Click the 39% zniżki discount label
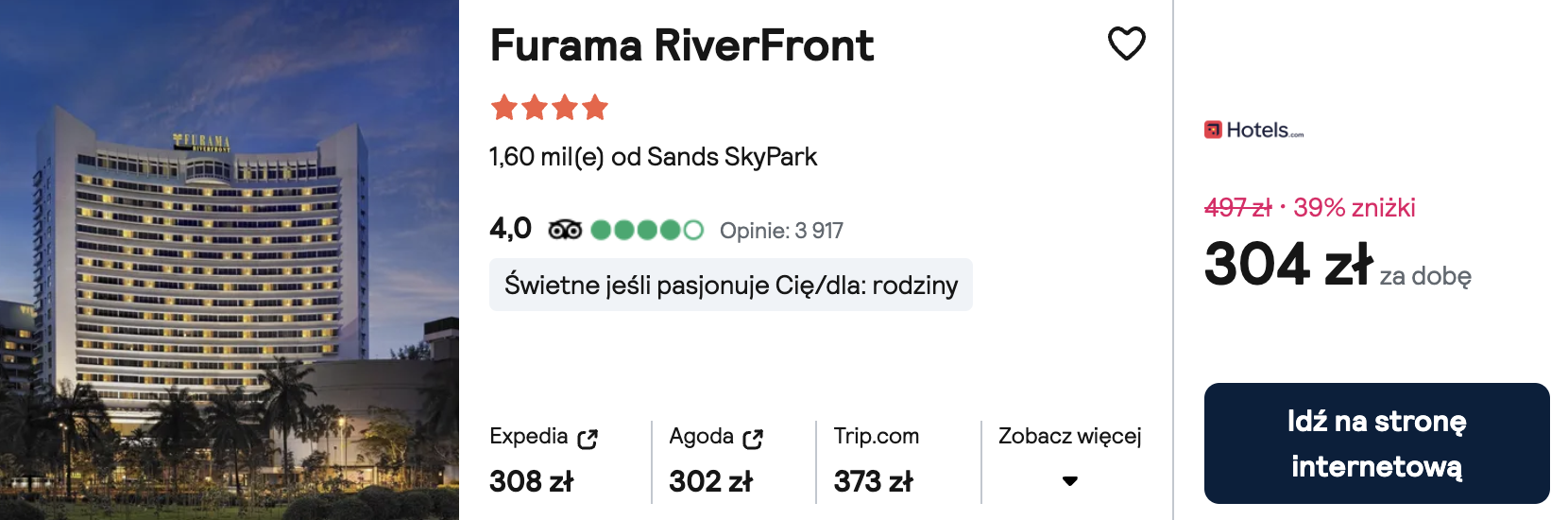 tap(1354, 208)
